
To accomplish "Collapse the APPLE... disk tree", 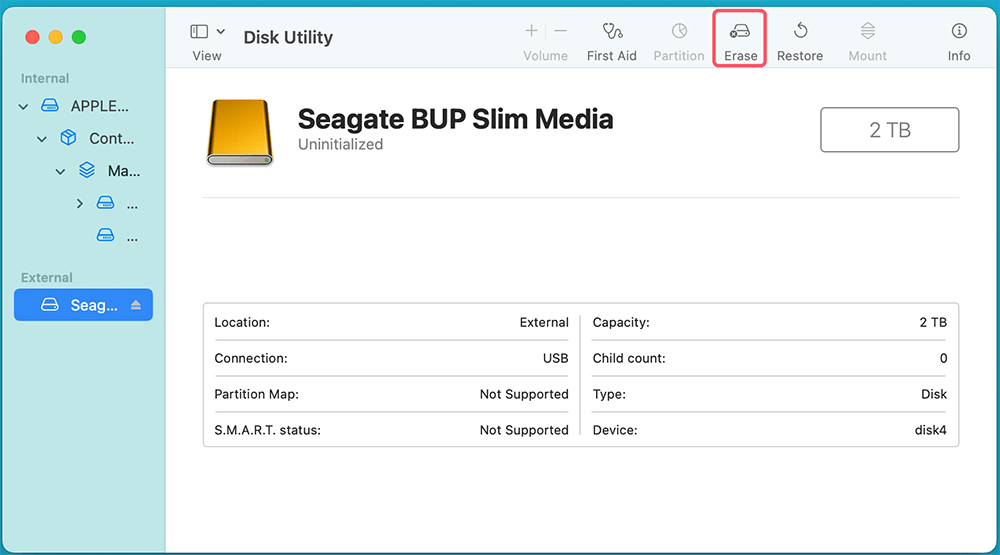I will [24, 107].
